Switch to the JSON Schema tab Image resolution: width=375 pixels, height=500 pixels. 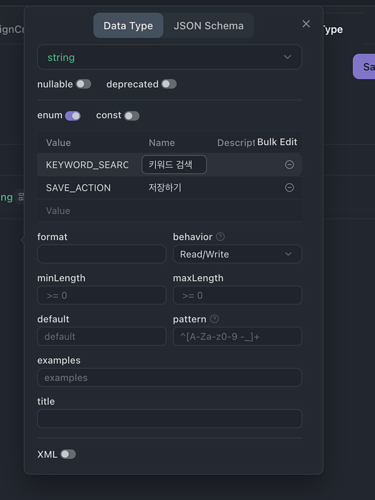208,26
